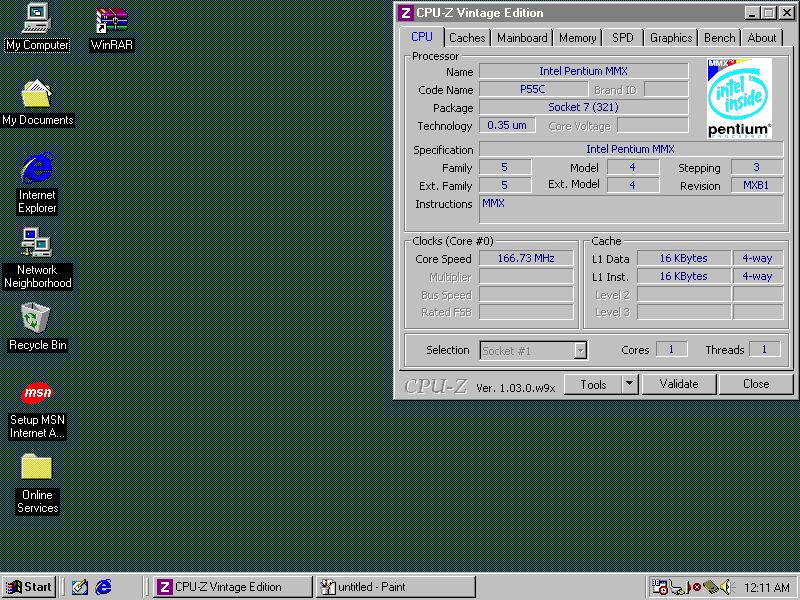Viewport: 800px width, 600px height.
Task: Click the volume speaker tray icon
Action: [x=726, y=587]
